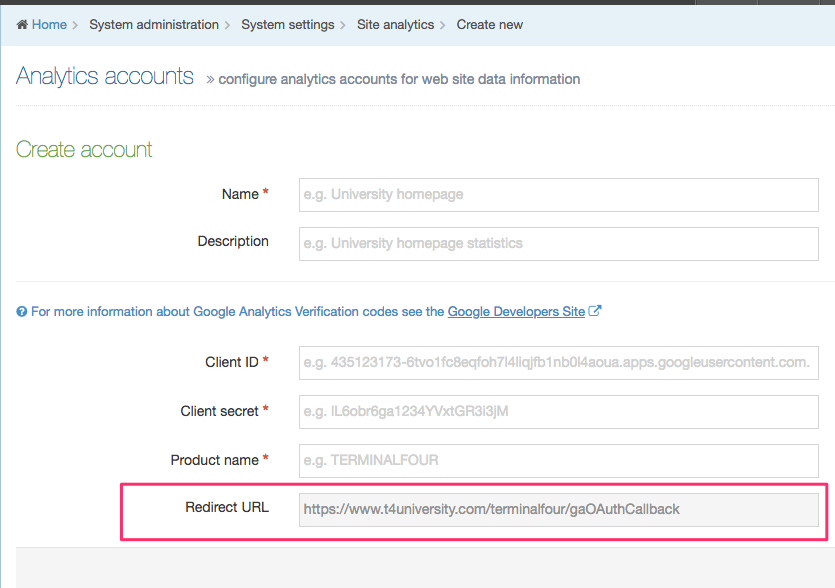Click the Product name label

pos(214,460)
